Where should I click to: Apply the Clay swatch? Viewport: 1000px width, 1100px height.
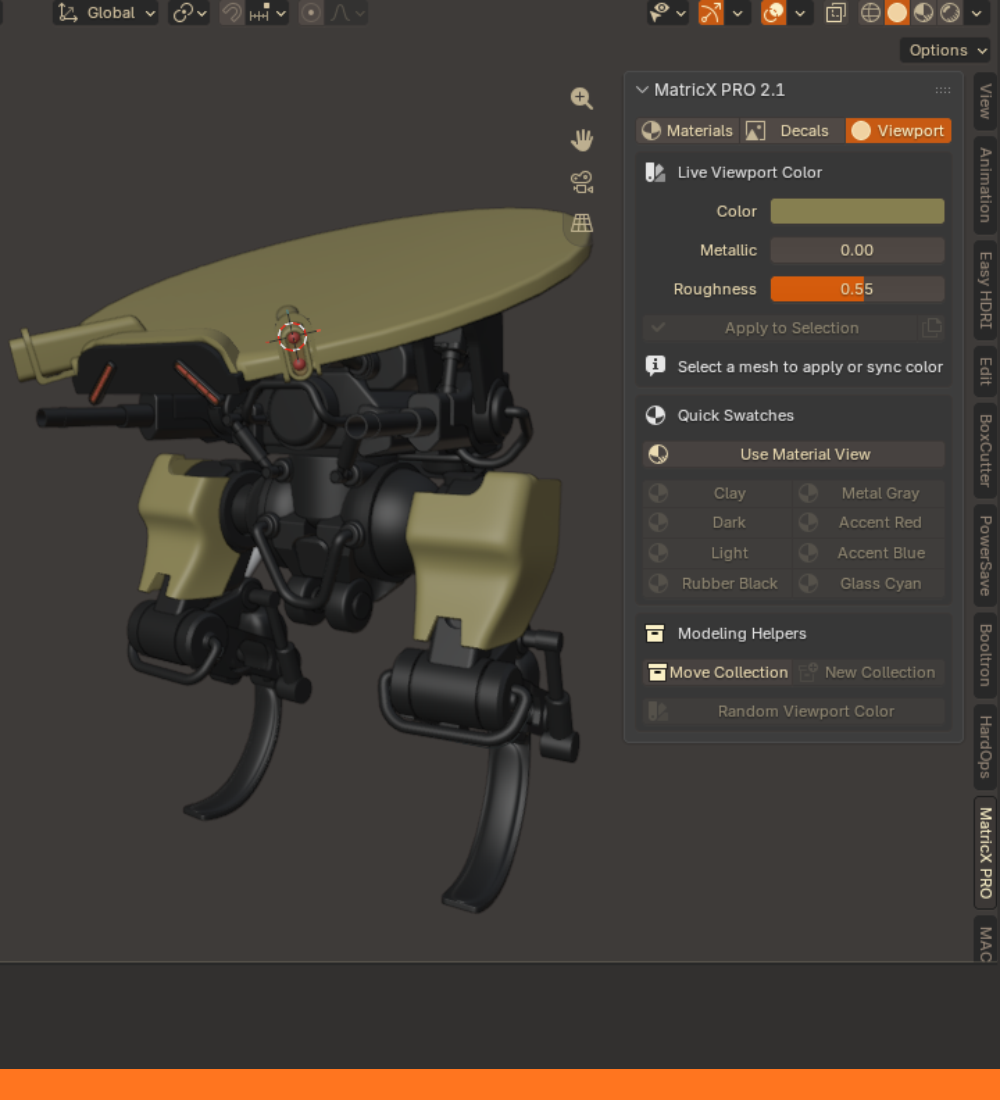(717, 493)
